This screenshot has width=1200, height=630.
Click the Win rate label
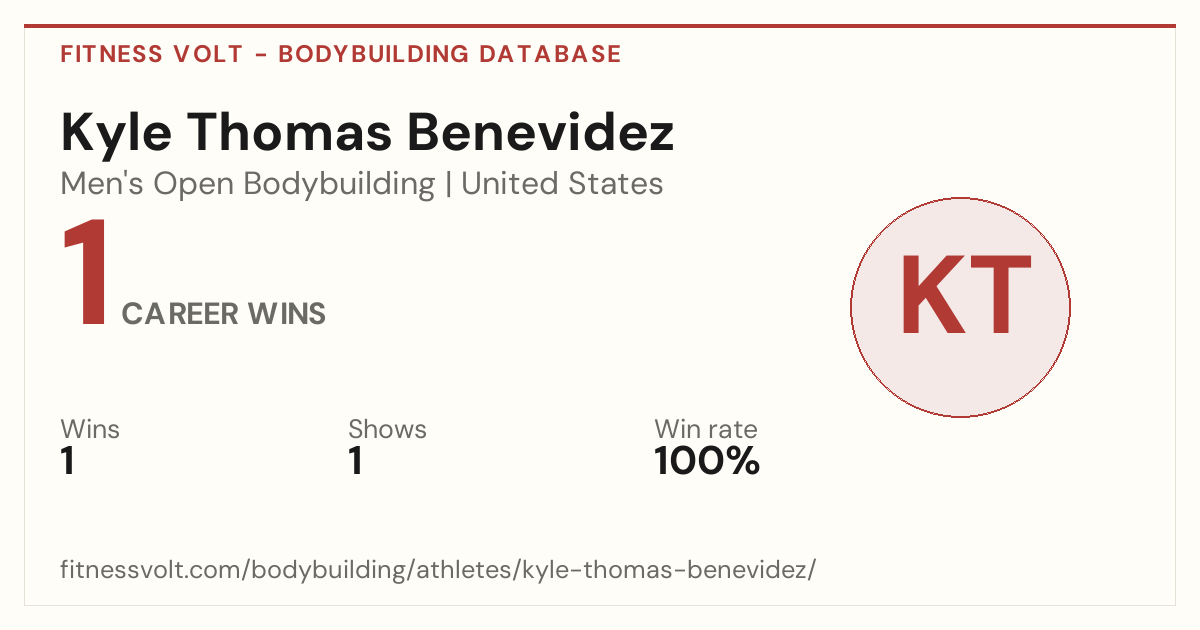[x=706, y=430]
